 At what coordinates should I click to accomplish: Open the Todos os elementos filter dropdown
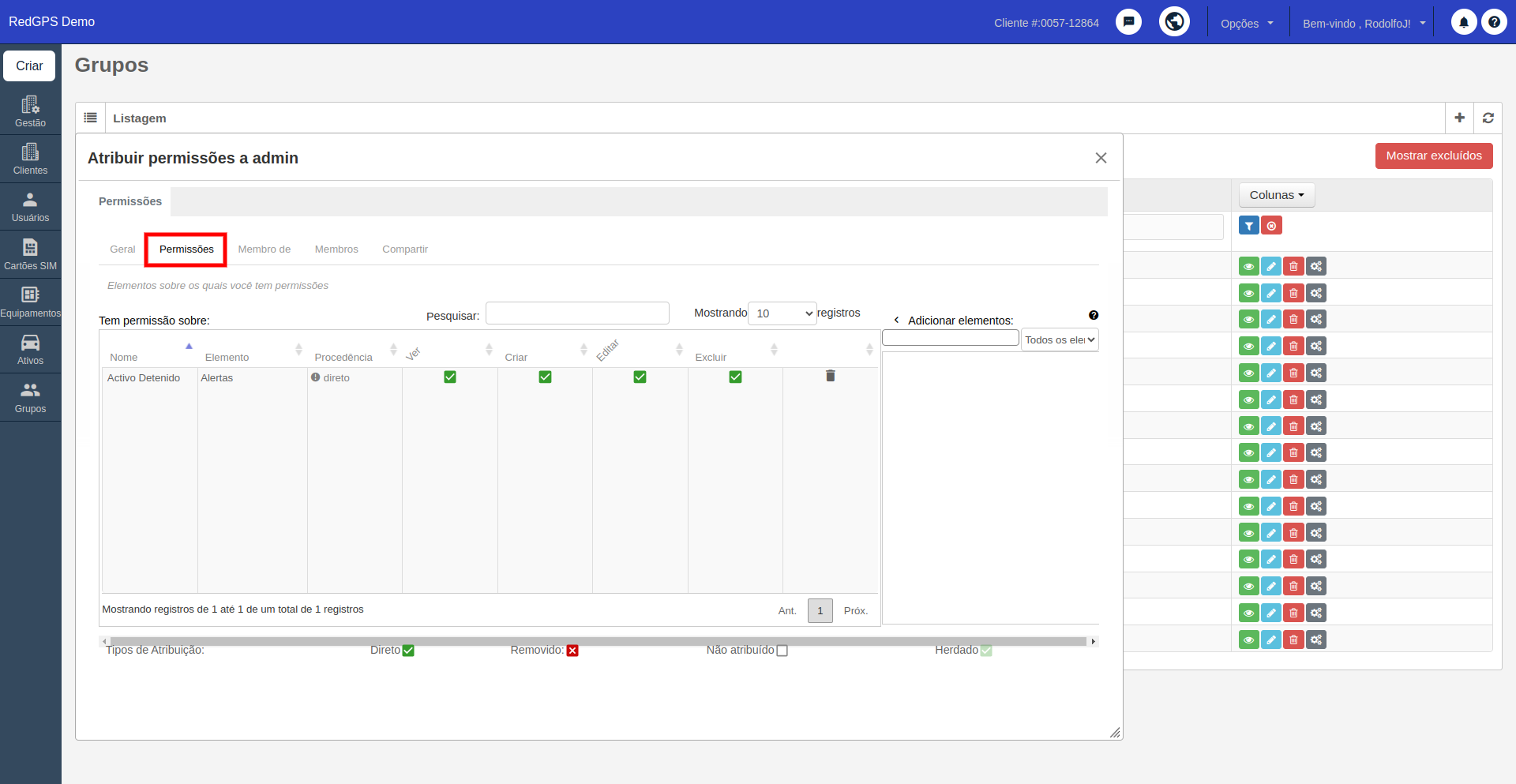pyautogui.click(x=1060, y=339)
